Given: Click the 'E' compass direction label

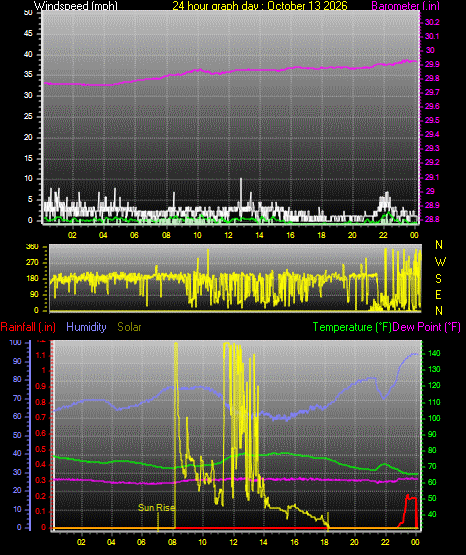Looking at the screenshot, I should coord(438,294).
